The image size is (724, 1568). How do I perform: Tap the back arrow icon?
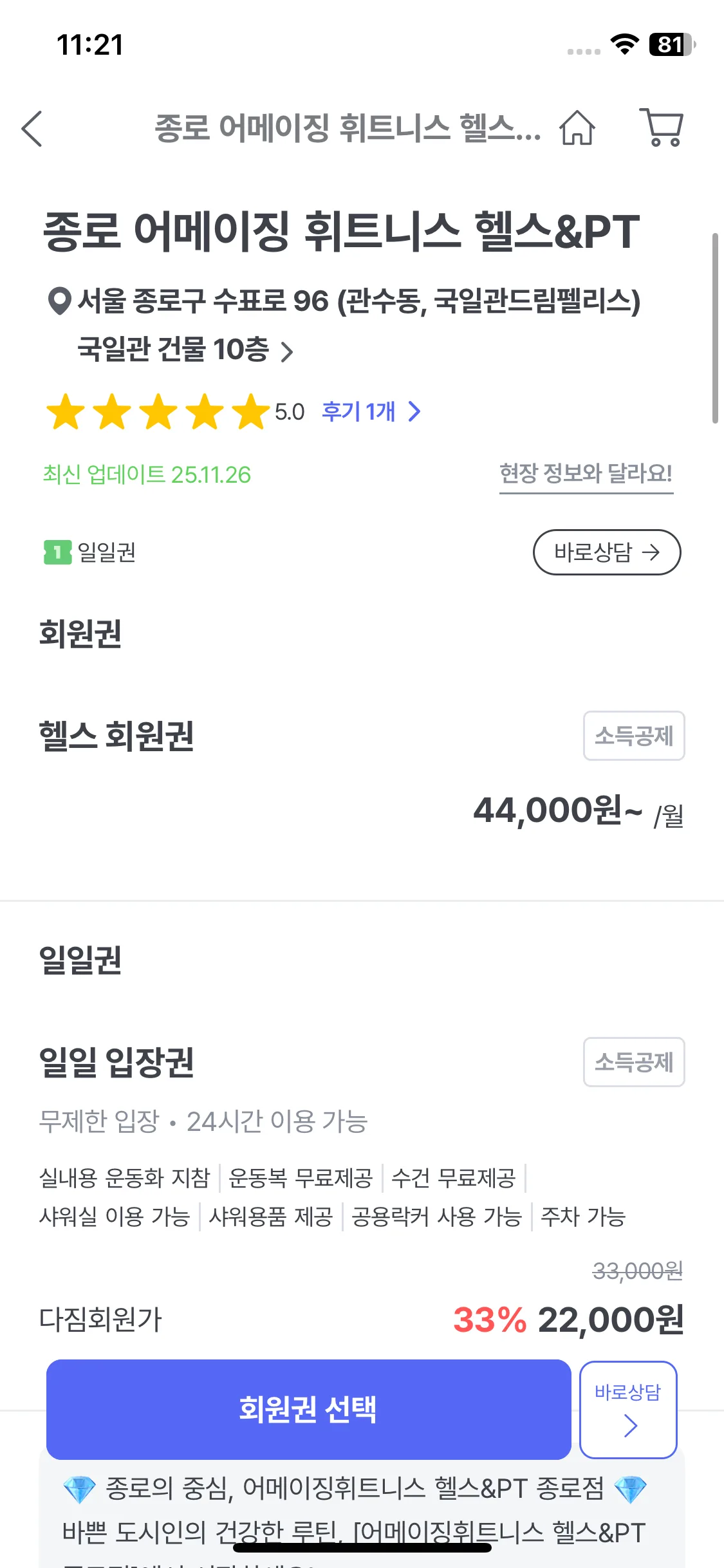click(32, 129)
